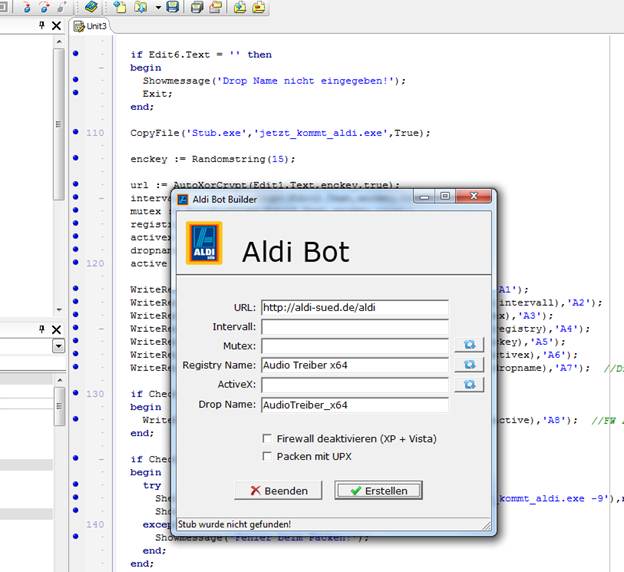Click the Aldi logo image in the dialog
This screenshot has width=624, height=572.
tap(204, 243)
